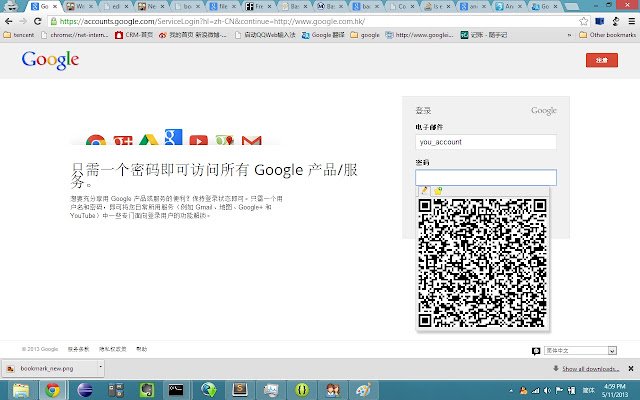This screenshot has width=640, height=400.
Task: Switch to the 'Is e' tab
Action: 436,7
